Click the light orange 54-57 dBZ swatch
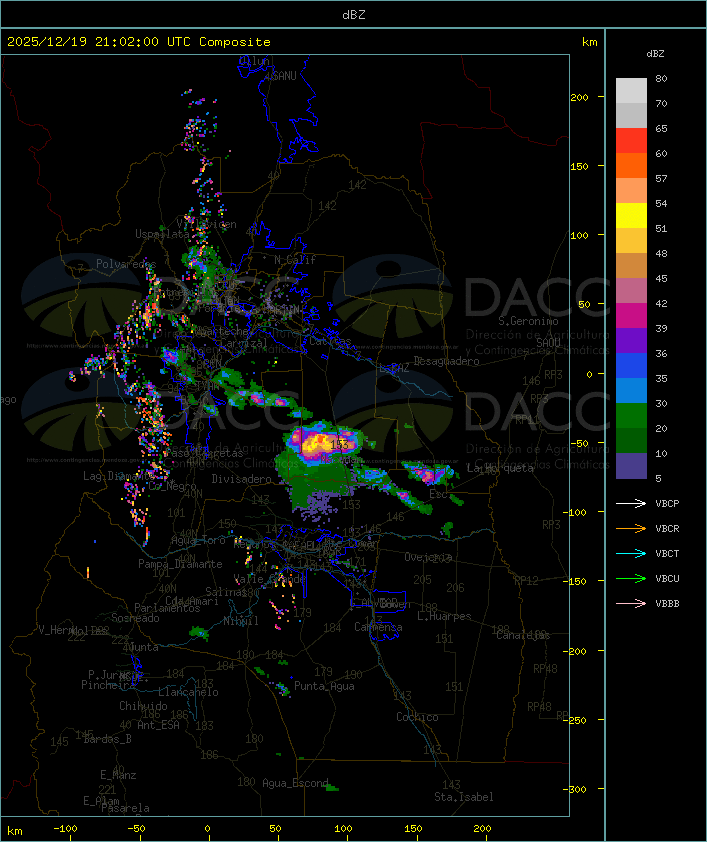Image resolution: width=707 pixels, height=842 pixels. pos(631,191)
